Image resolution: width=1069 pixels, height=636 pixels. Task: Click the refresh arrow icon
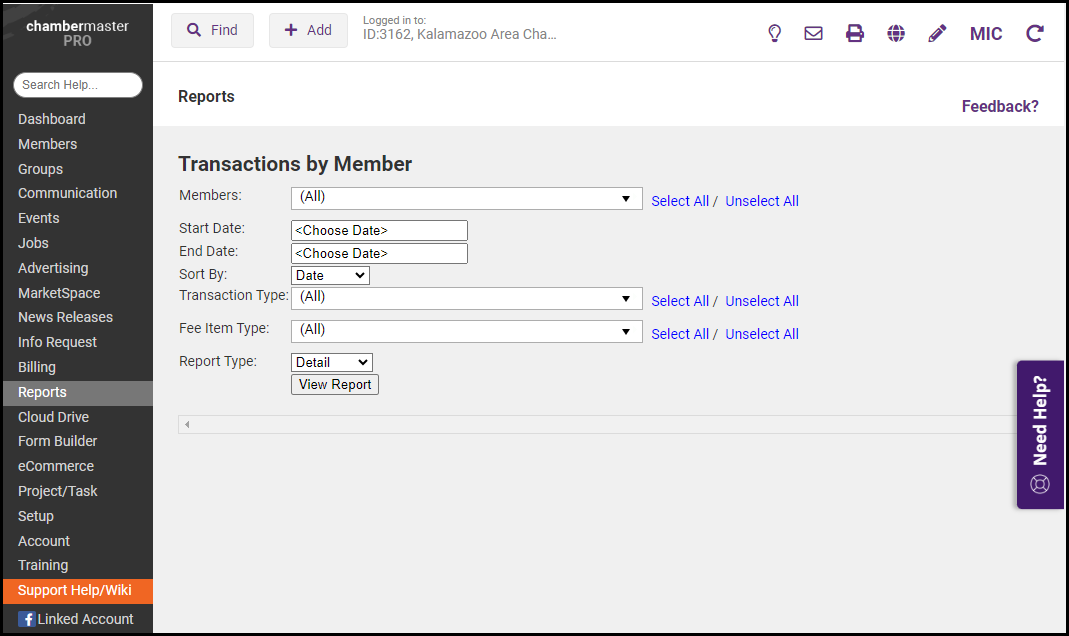tap(1035, 33)
